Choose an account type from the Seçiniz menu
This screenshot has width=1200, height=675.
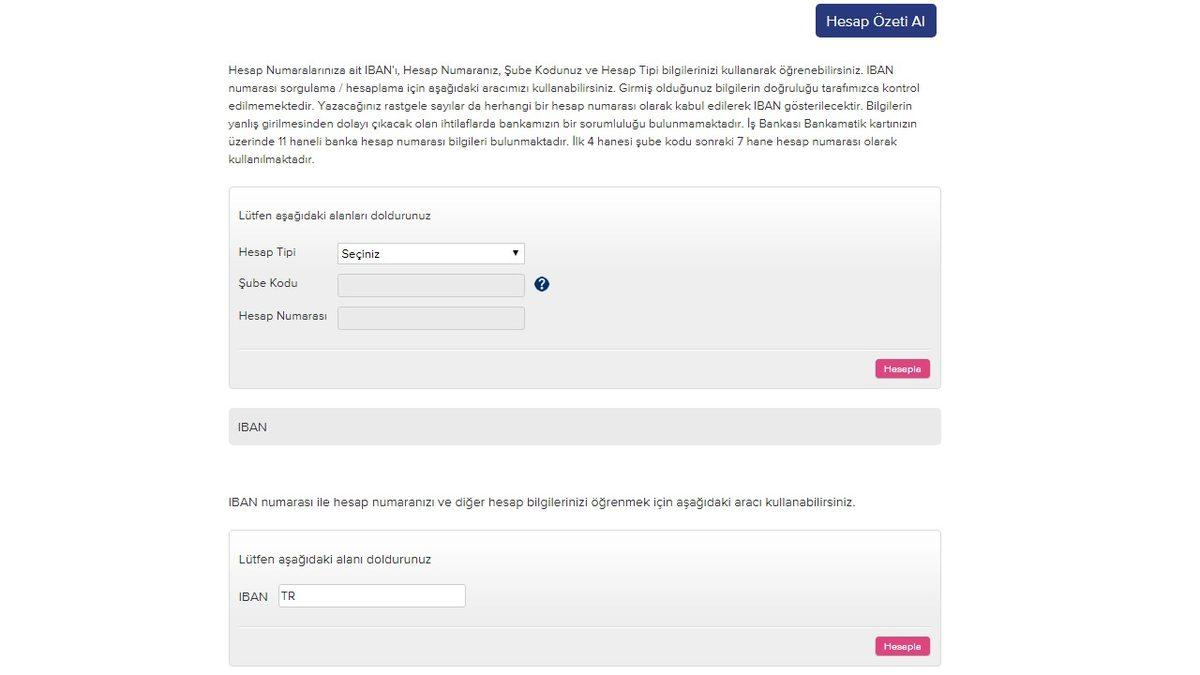click(430, 251)
